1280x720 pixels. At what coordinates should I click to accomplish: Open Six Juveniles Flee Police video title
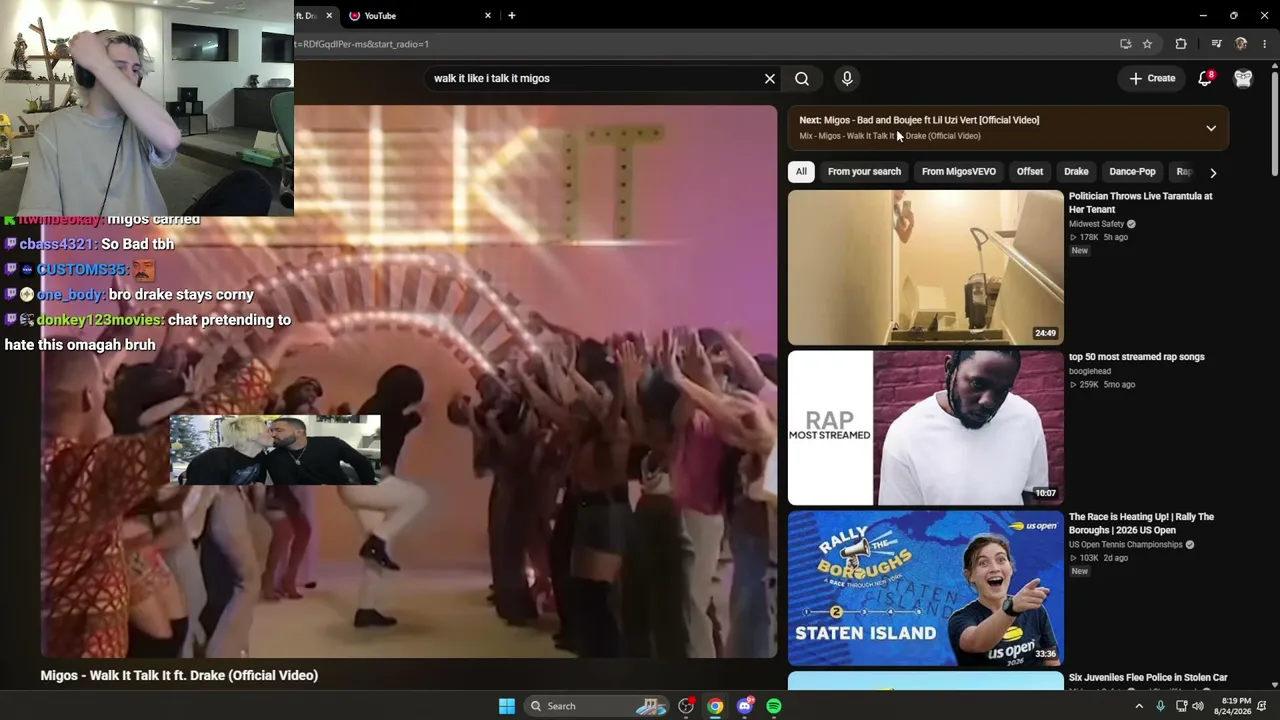click(1148, 678)
